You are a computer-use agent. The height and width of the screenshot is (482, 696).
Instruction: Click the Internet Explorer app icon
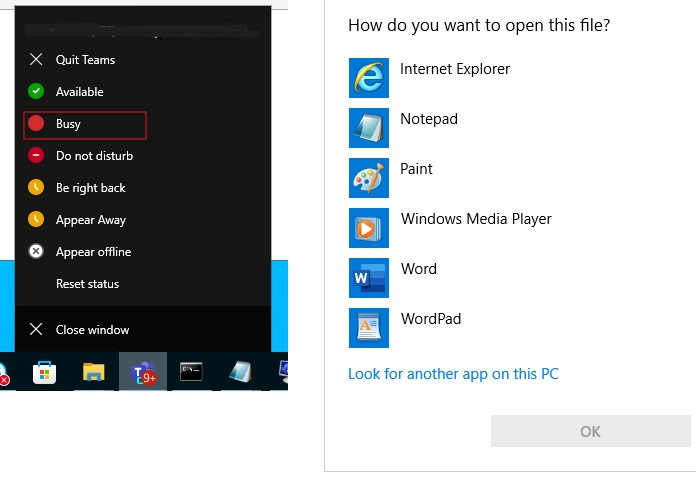tap(369, 78)
